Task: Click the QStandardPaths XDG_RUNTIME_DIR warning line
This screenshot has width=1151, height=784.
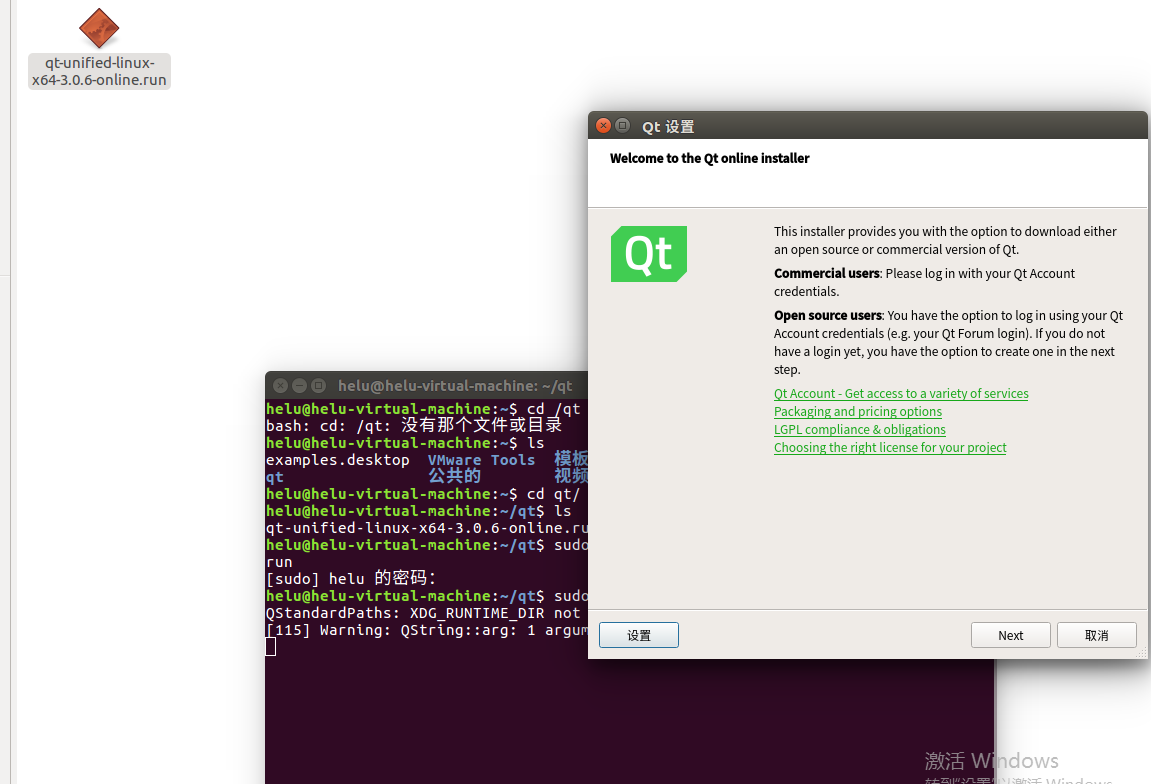Action: point(426,613)
